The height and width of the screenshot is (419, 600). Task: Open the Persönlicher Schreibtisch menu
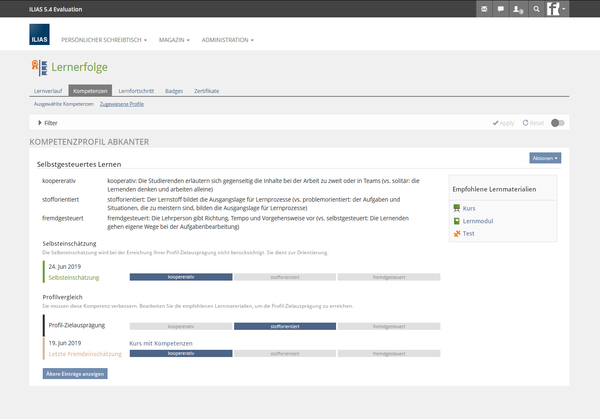point(104,40)
